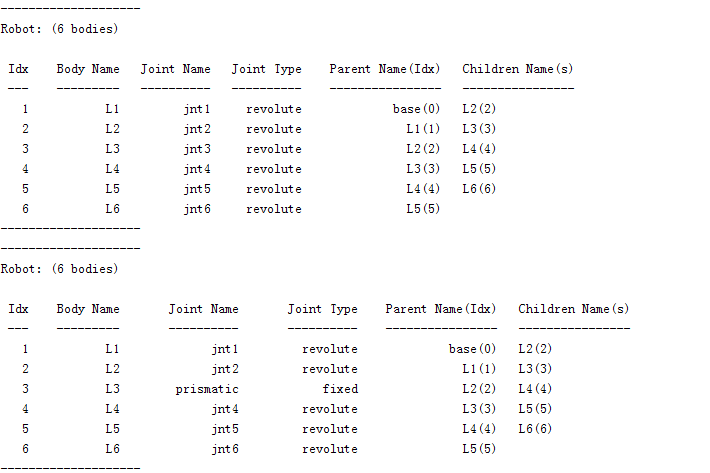Select 'revolute' for jnt6 in the first table
Viewport: 710px width, 473px height.
[273, 209]
